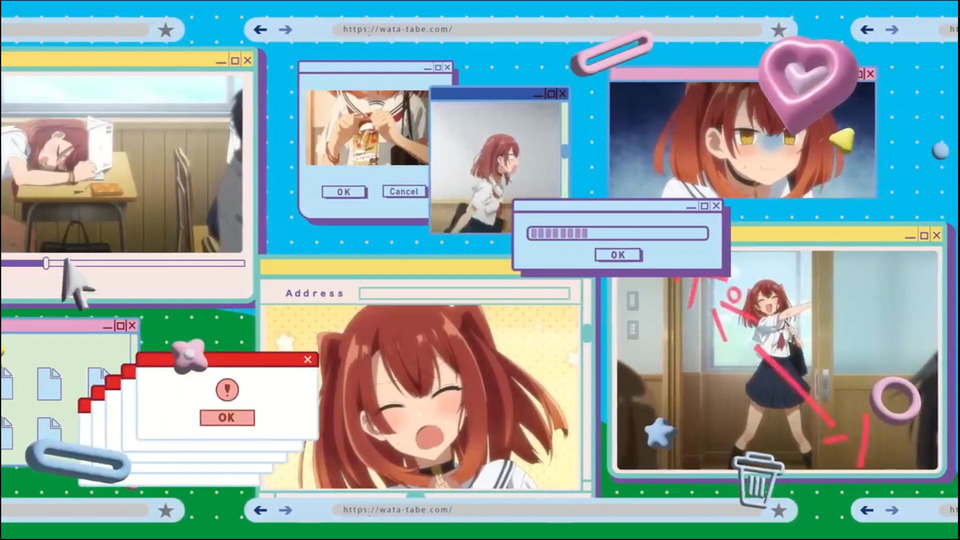Minimize the waving girl yellow-titled window

[x=911, y=236]
